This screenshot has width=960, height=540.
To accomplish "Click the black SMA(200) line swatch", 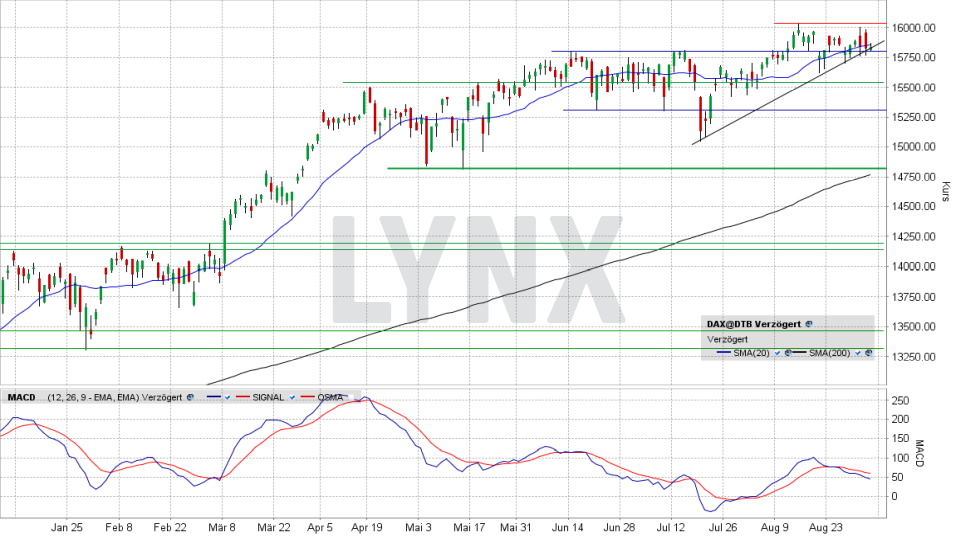I will (800, 352).
